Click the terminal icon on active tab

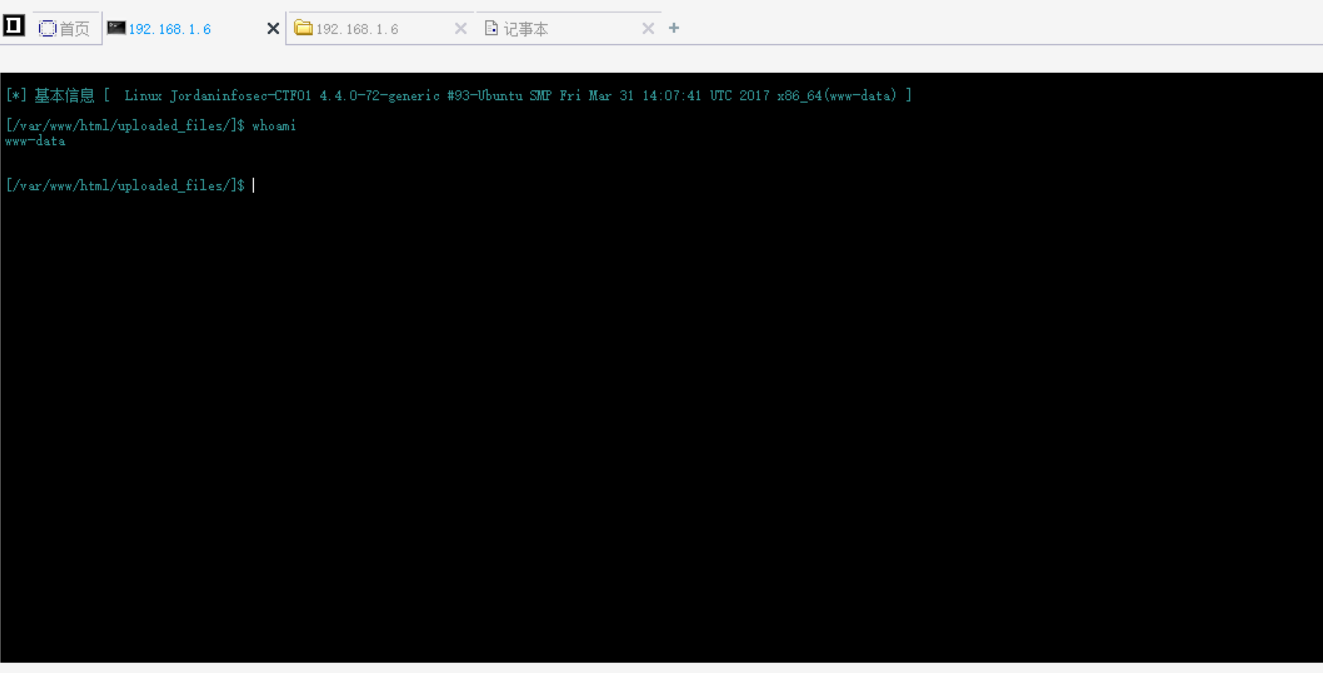[x=116, y=28]
